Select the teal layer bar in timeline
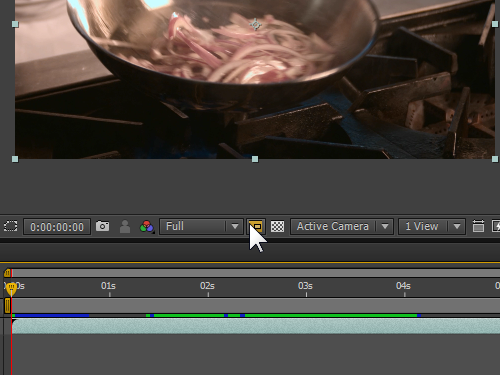 (x=256, y=326)
